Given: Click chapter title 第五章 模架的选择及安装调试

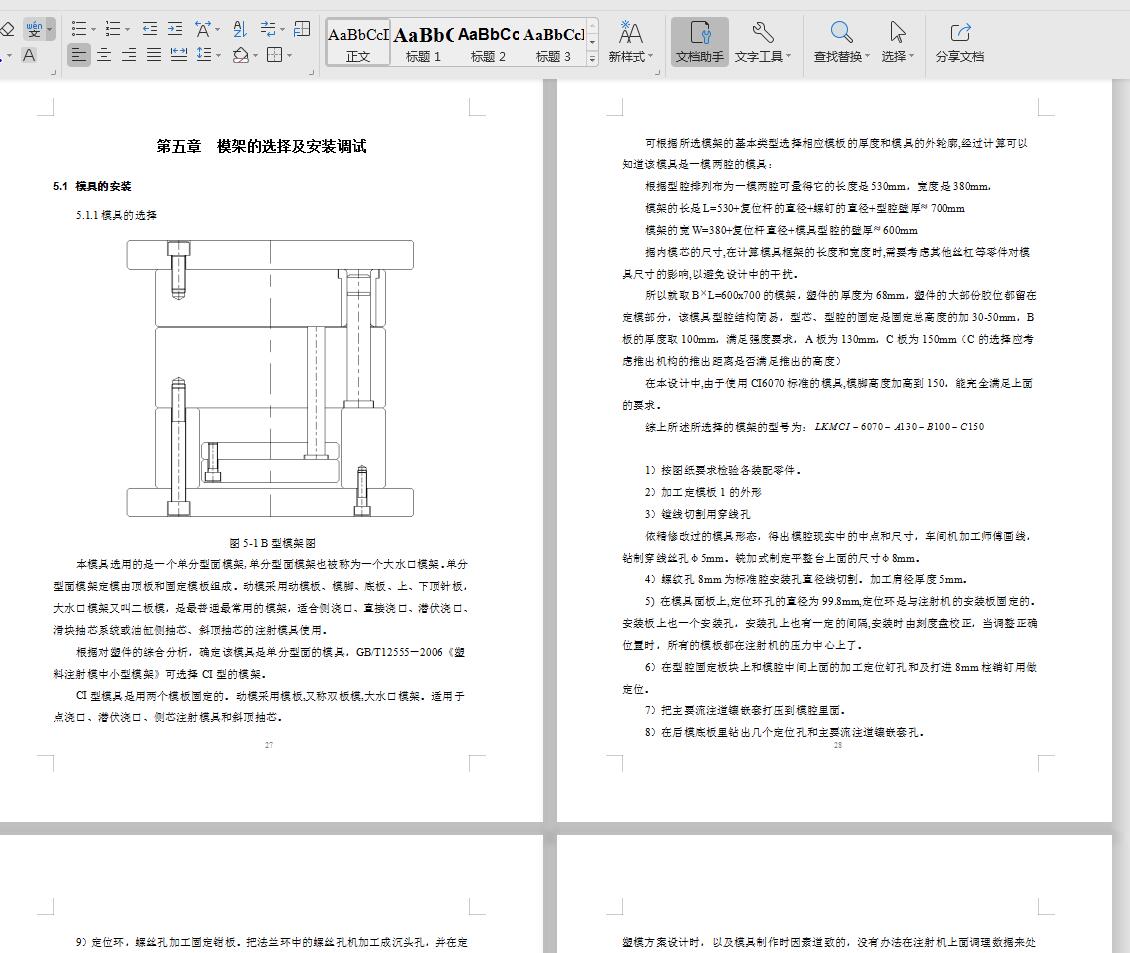Looking at the screenshot, I should [x=262, y=146].
